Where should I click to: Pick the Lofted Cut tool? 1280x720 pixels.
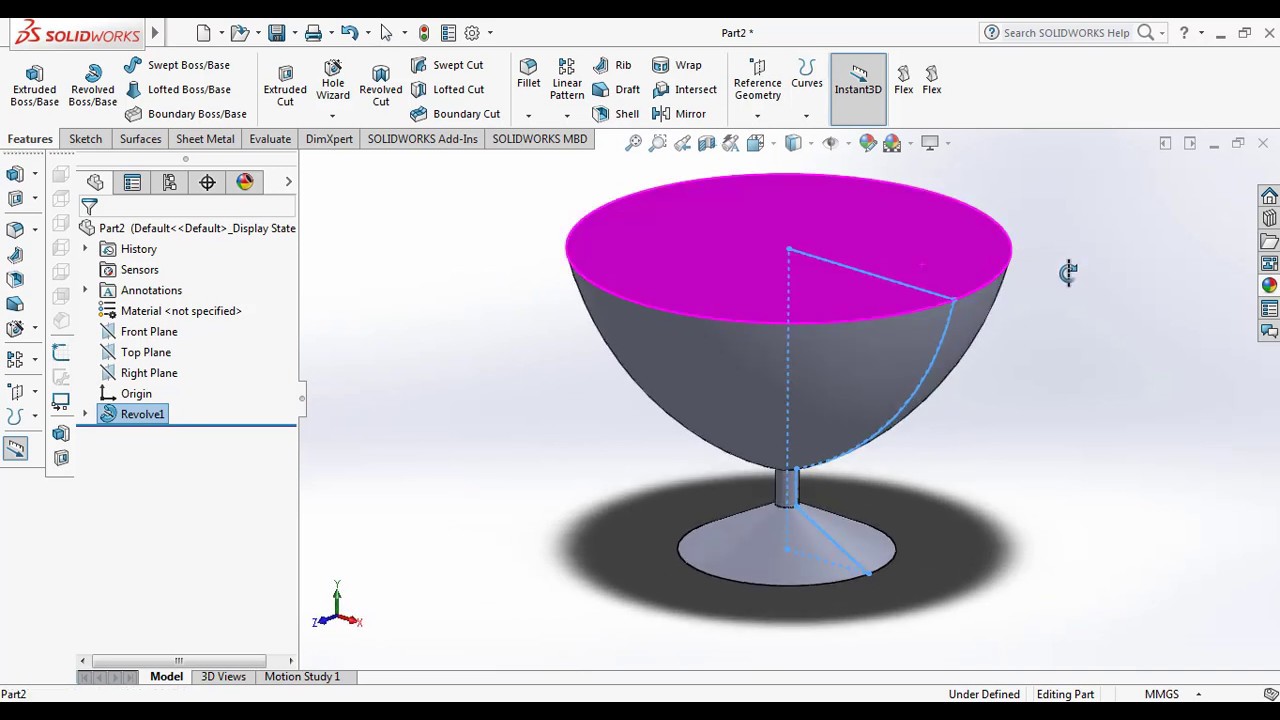[447, 89]
